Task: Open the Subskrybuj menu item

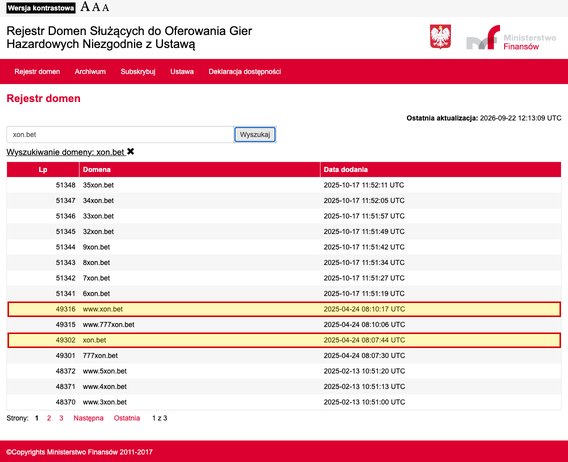Action: (138, 71)
